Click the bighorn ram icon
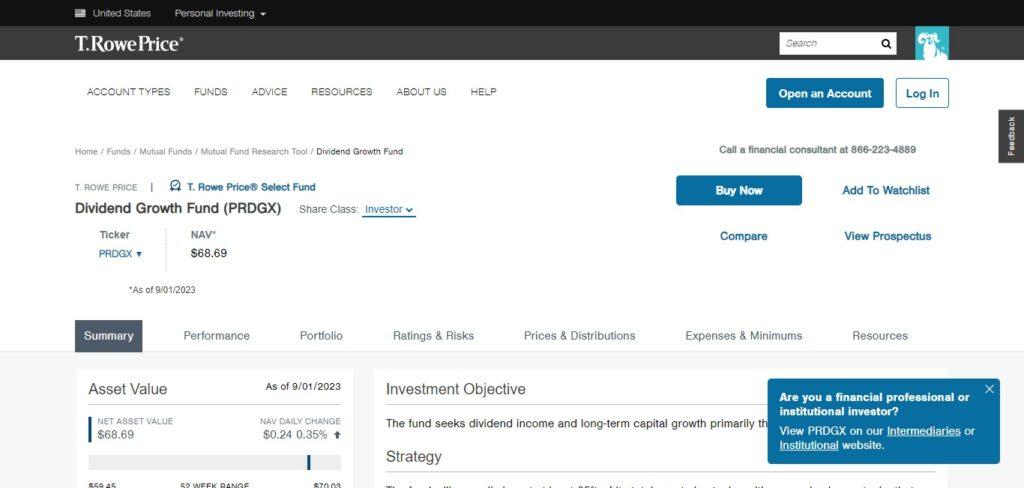Screen dimensions: 1024x488 [x=931, y=43]
